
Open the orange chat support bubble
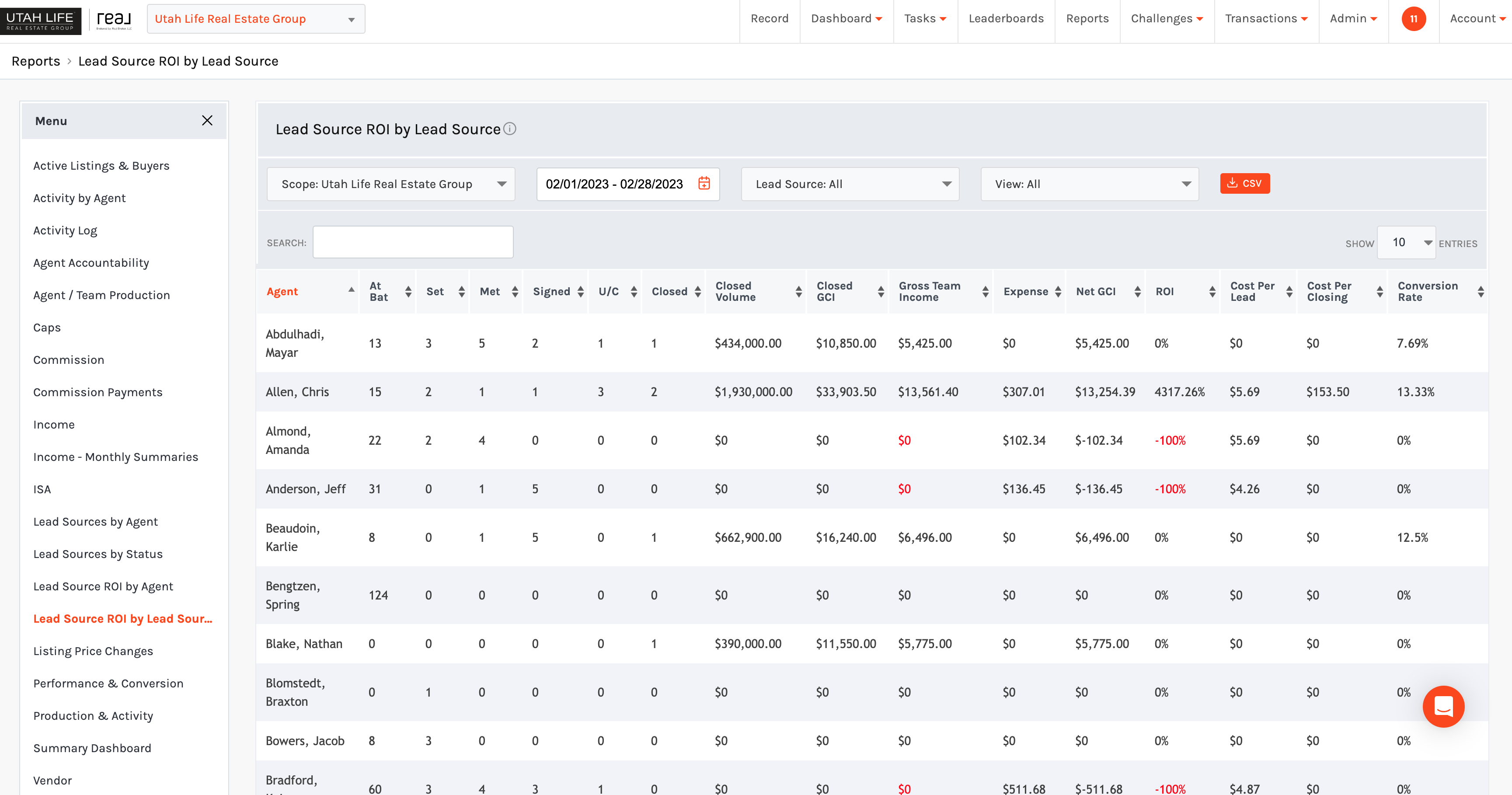(x=1443, y=706)
